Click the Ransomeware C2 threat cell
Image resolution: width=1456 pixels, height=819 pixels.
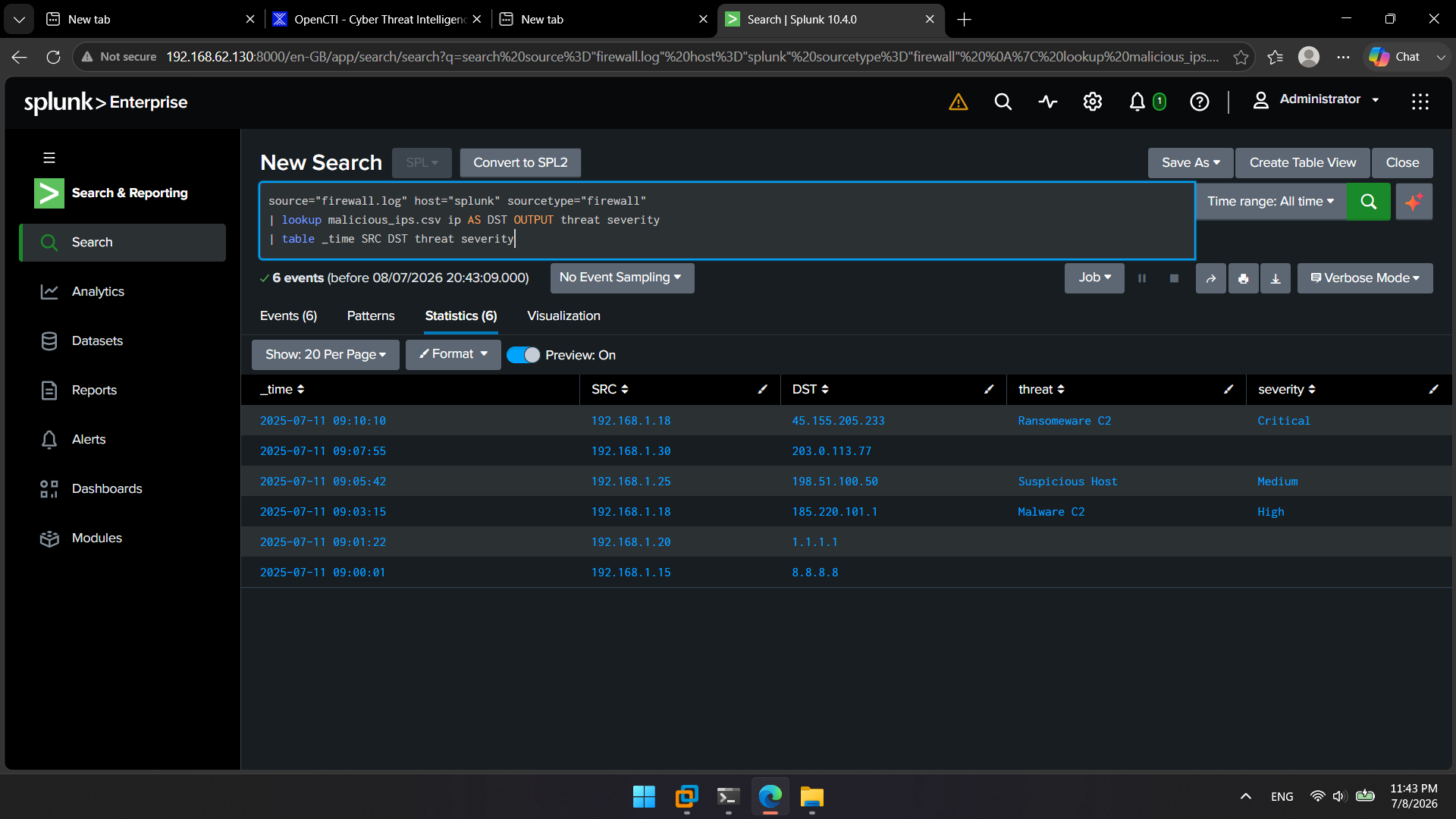[x=1064, y=421]
